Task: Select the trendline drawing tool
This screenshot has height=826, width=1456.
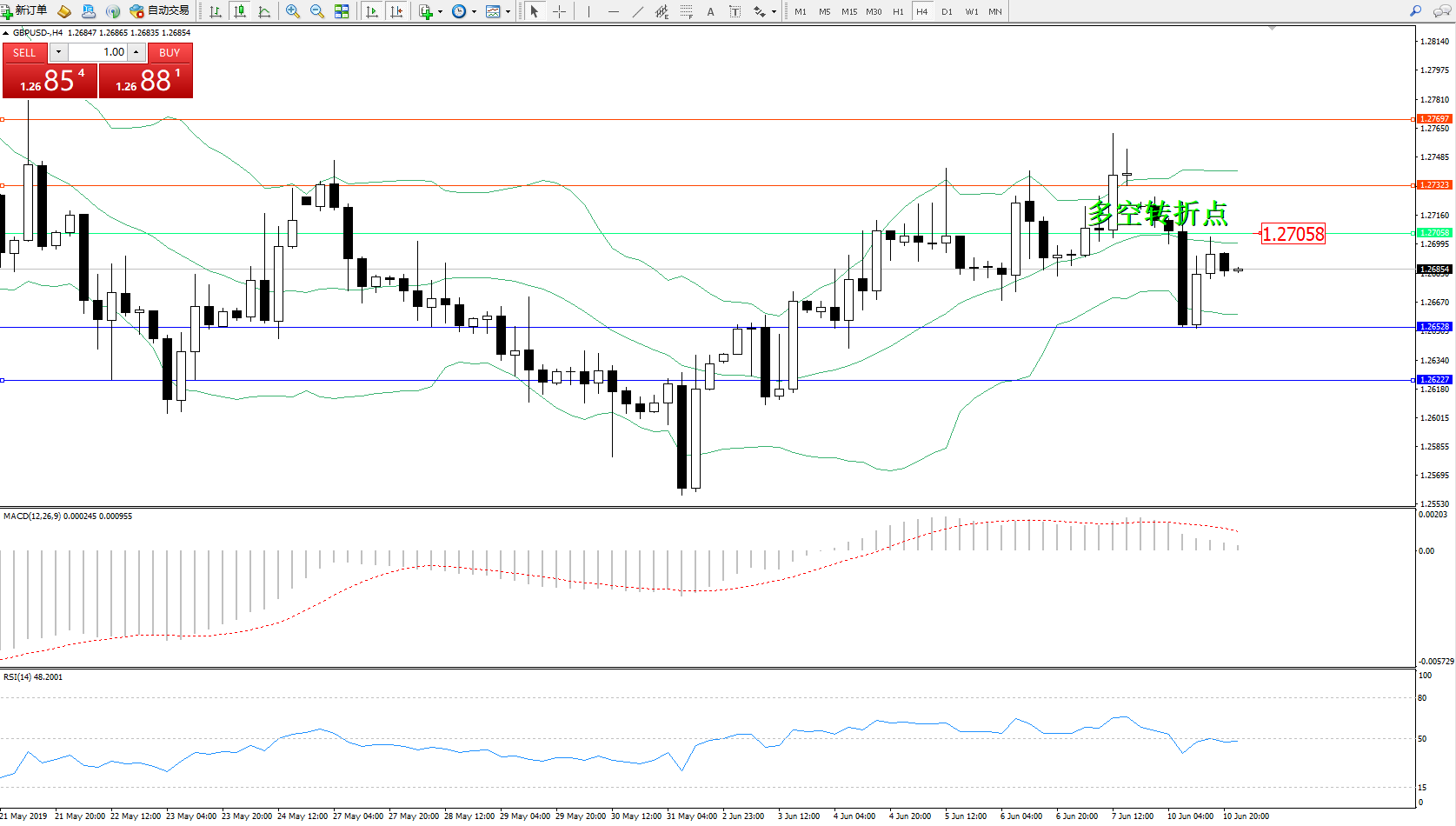Action: (638, 11)
